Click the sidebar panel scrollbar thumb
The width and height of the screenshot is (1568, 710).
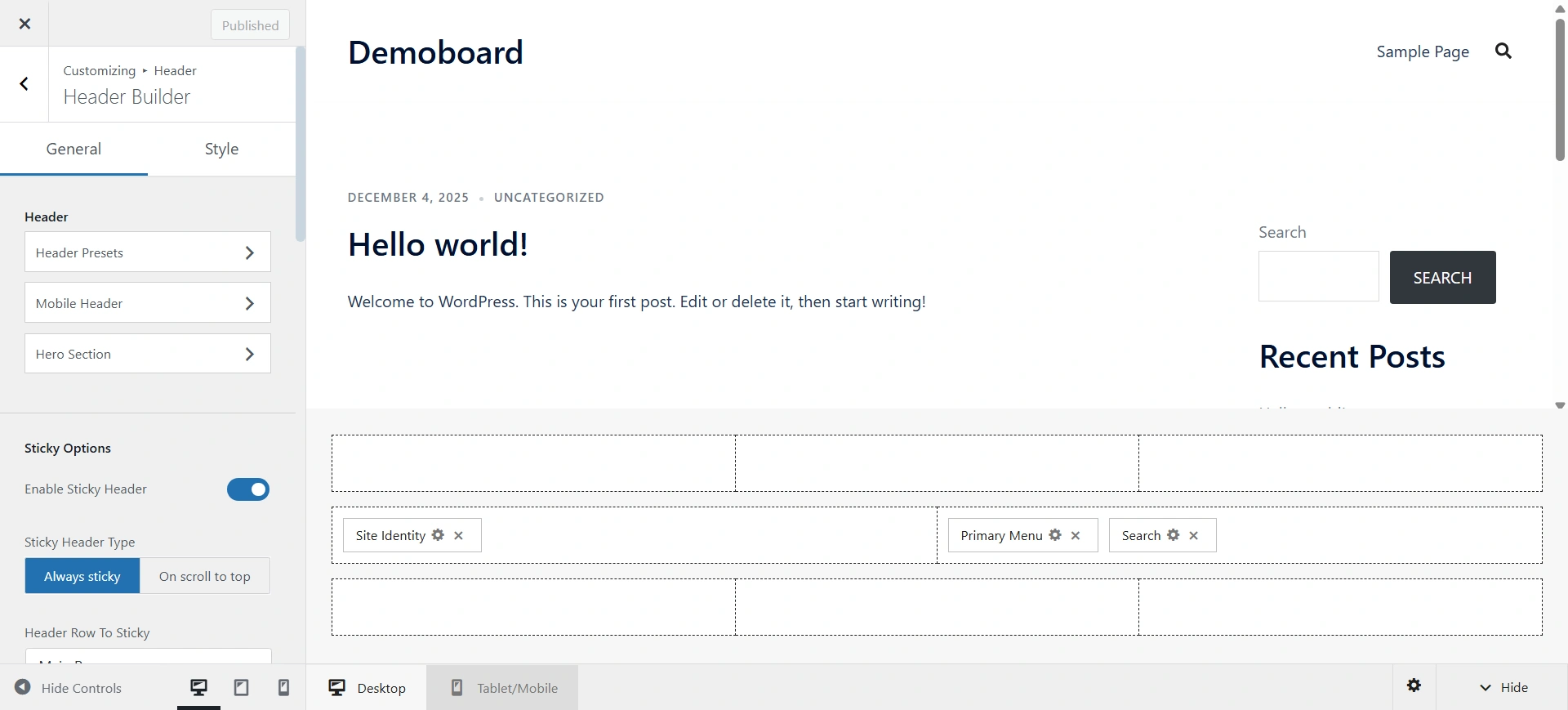click(x=301, y=144)
